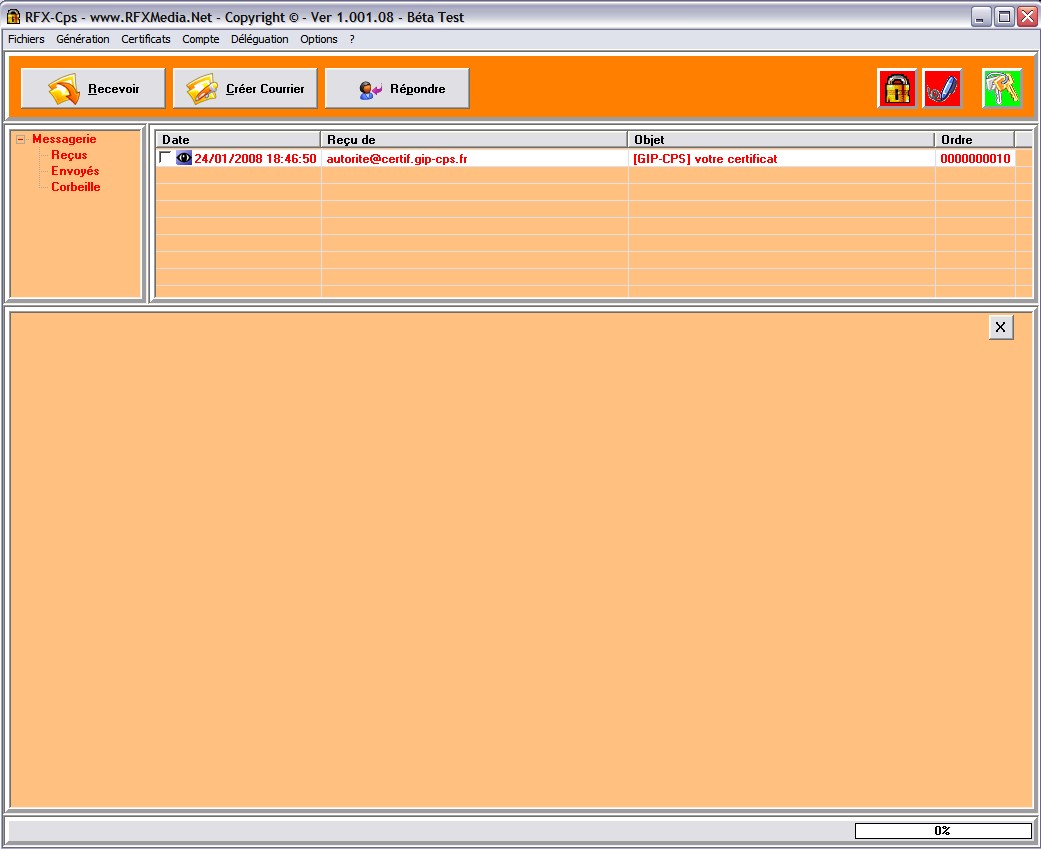Select the Envoyés folder
The image size is (1041, 849).
pyautogui.click(x=75, y=171)
